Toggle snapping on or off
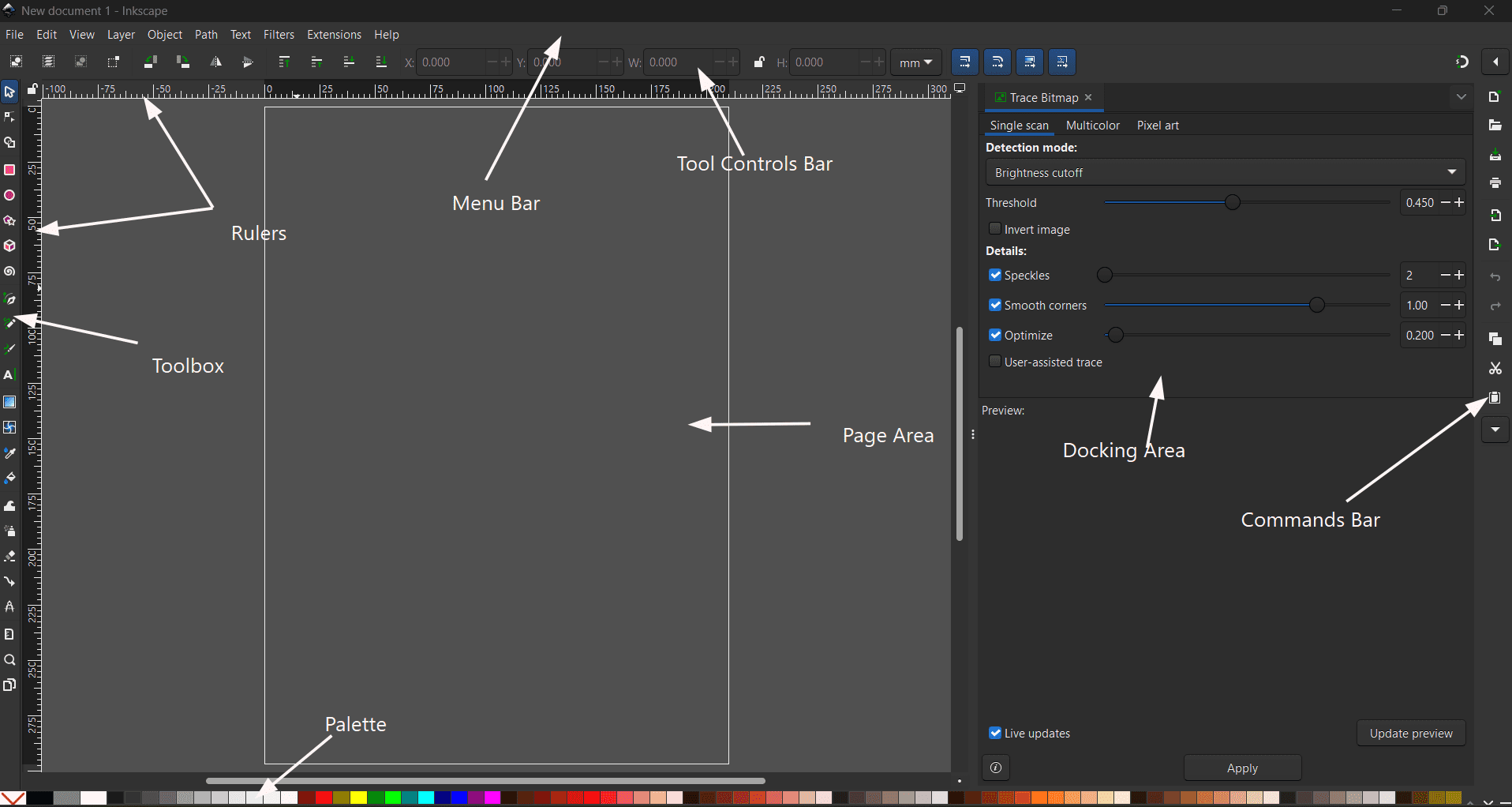The image size is (1512, 807). 1461,62
